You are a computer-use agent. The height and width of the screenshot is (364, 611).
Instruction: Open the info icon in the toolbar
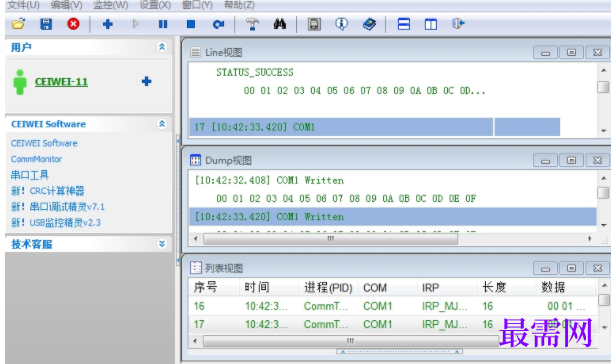[341, 24]
